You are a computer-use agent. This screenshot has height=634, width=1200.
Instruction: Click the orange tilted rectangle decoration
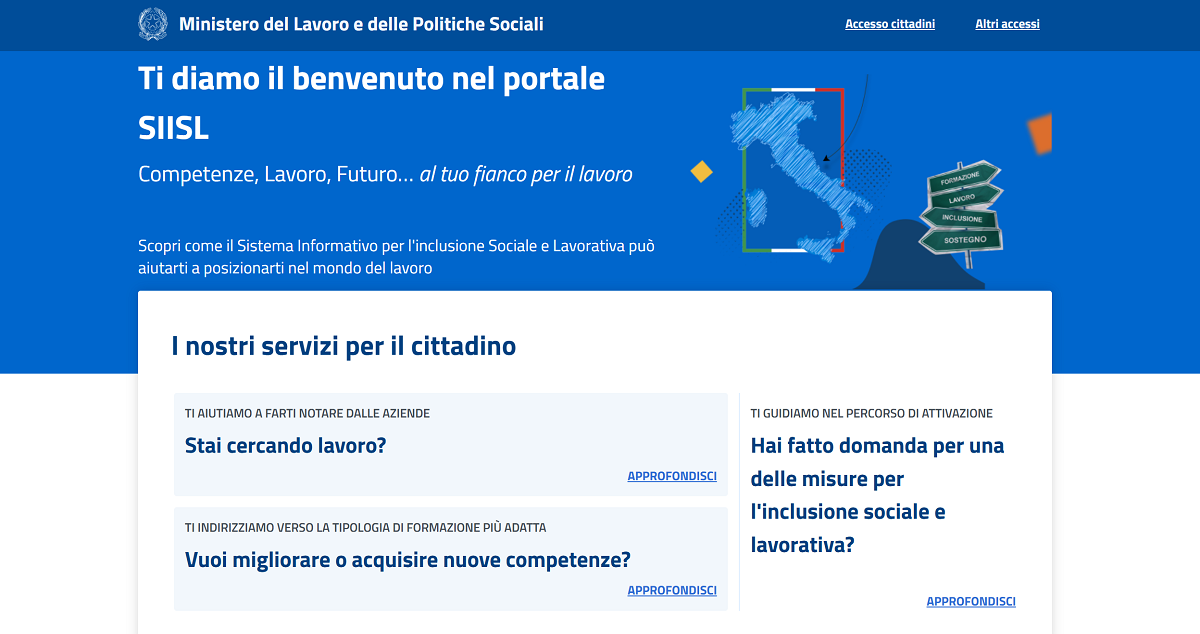click(x=1038, y=131)
